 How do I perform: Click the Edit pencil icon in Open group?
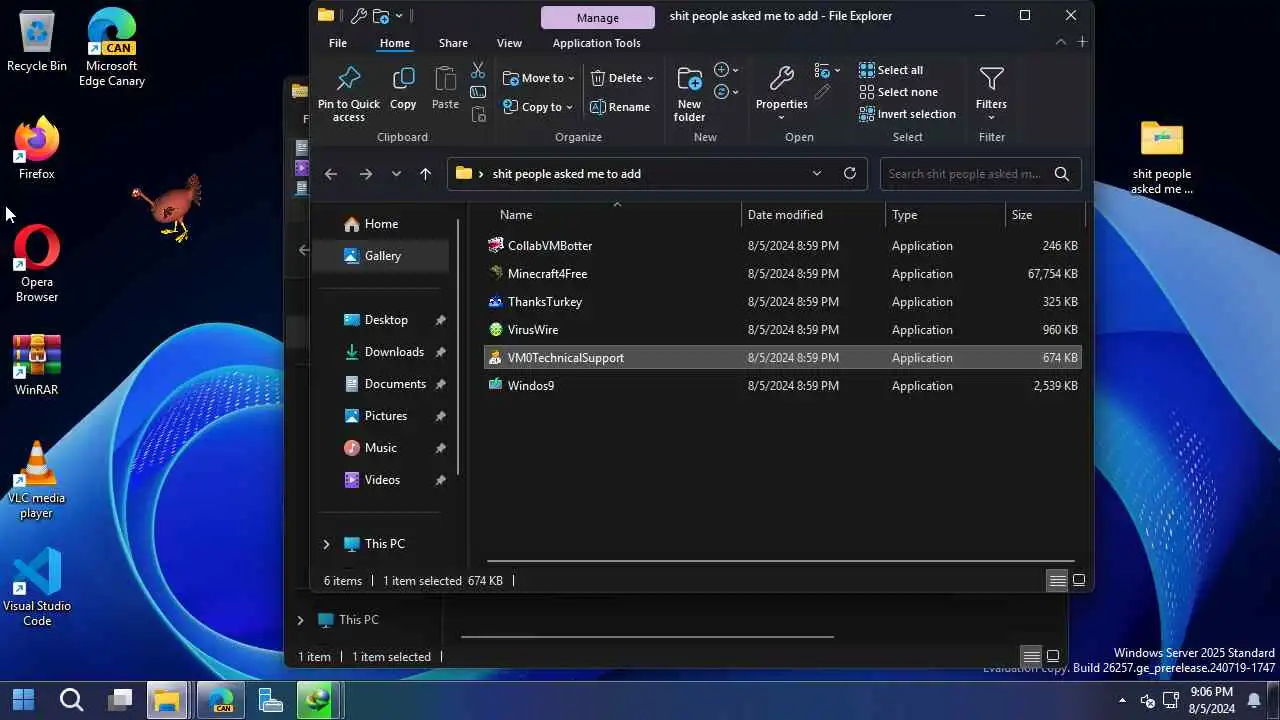pos(823,92)
